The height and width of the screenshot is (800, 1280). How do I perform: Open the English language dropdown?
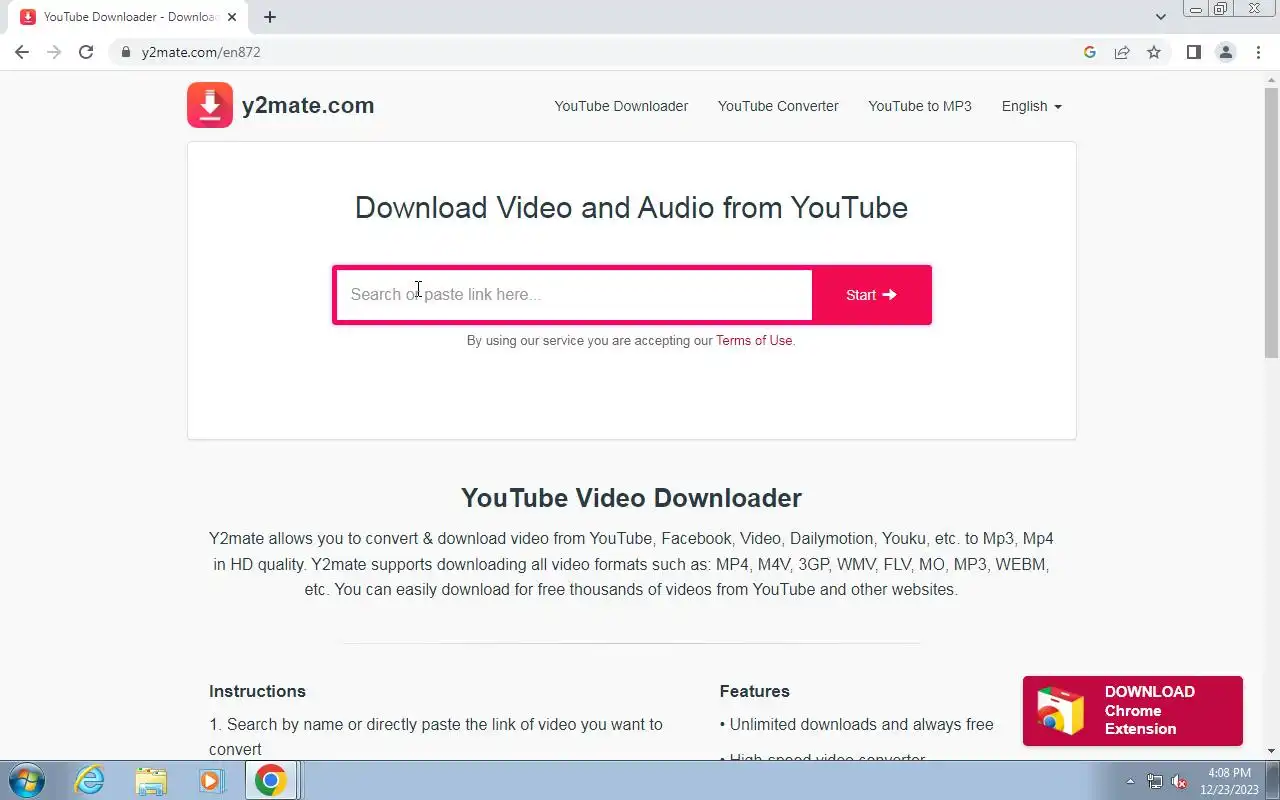coord(1031,106)
